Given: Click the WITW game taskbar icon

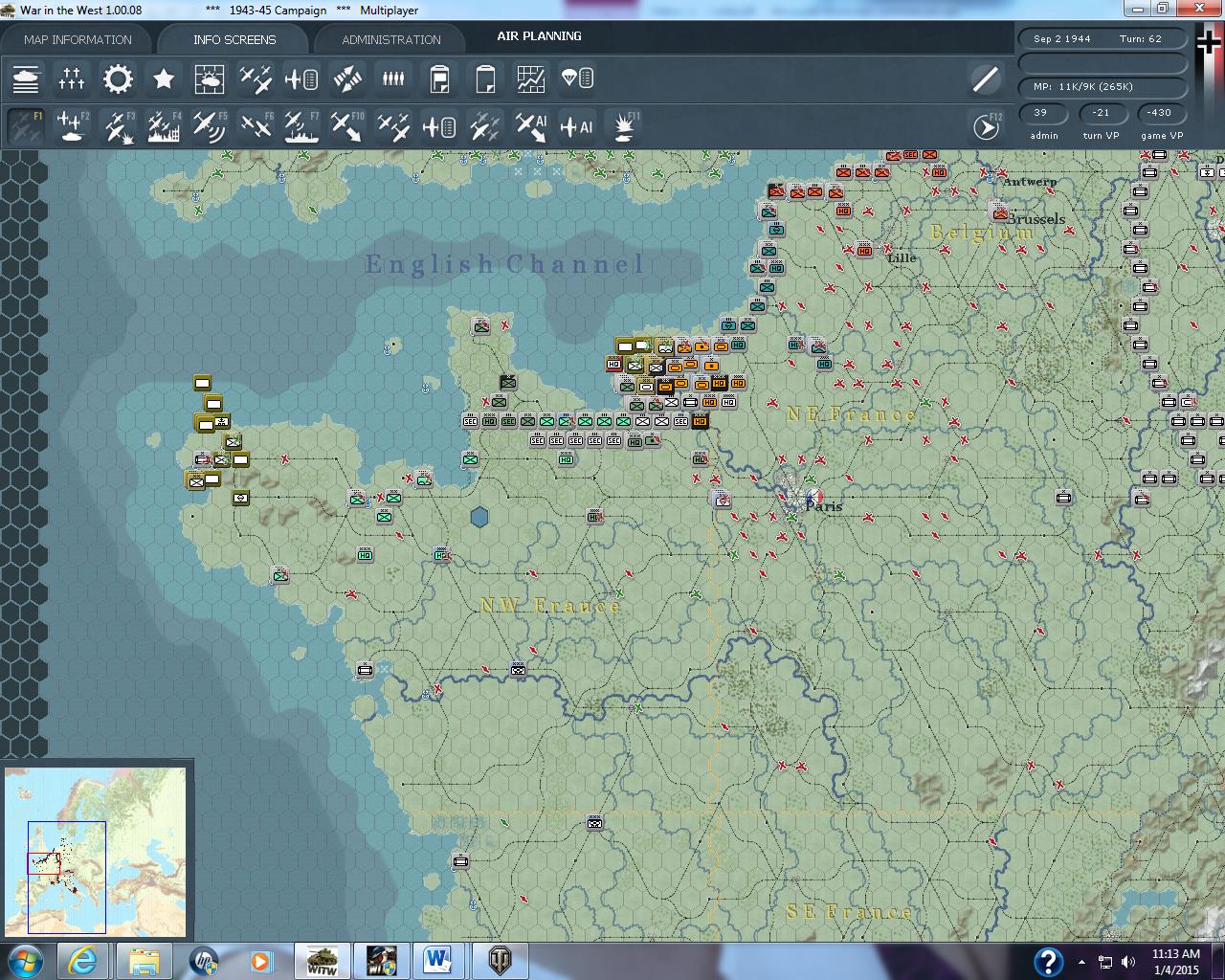Looking at the screenshot, I should point(322,961).
